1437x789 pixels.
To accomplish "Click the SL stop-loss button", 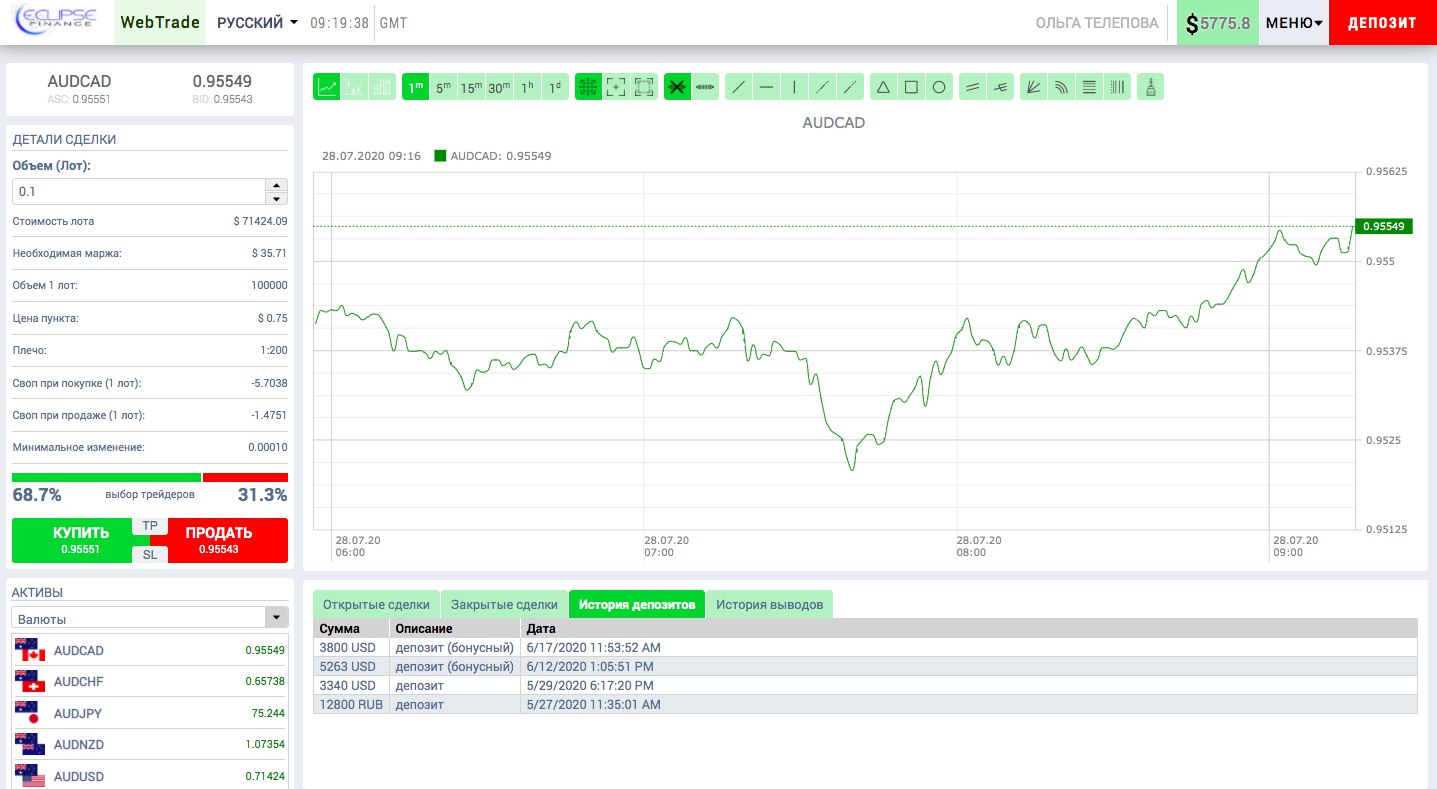I will [x=150, y=554].
